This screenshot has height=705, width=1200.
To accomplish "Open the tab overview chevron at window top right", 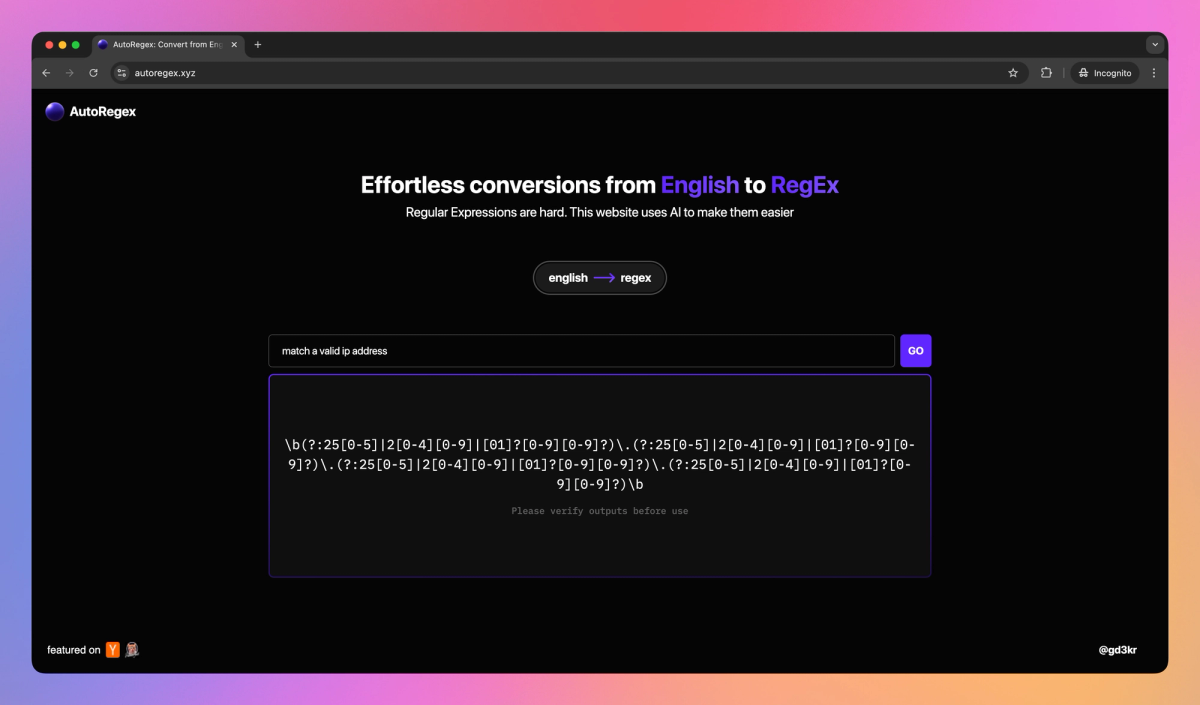I will [1154, 44].
